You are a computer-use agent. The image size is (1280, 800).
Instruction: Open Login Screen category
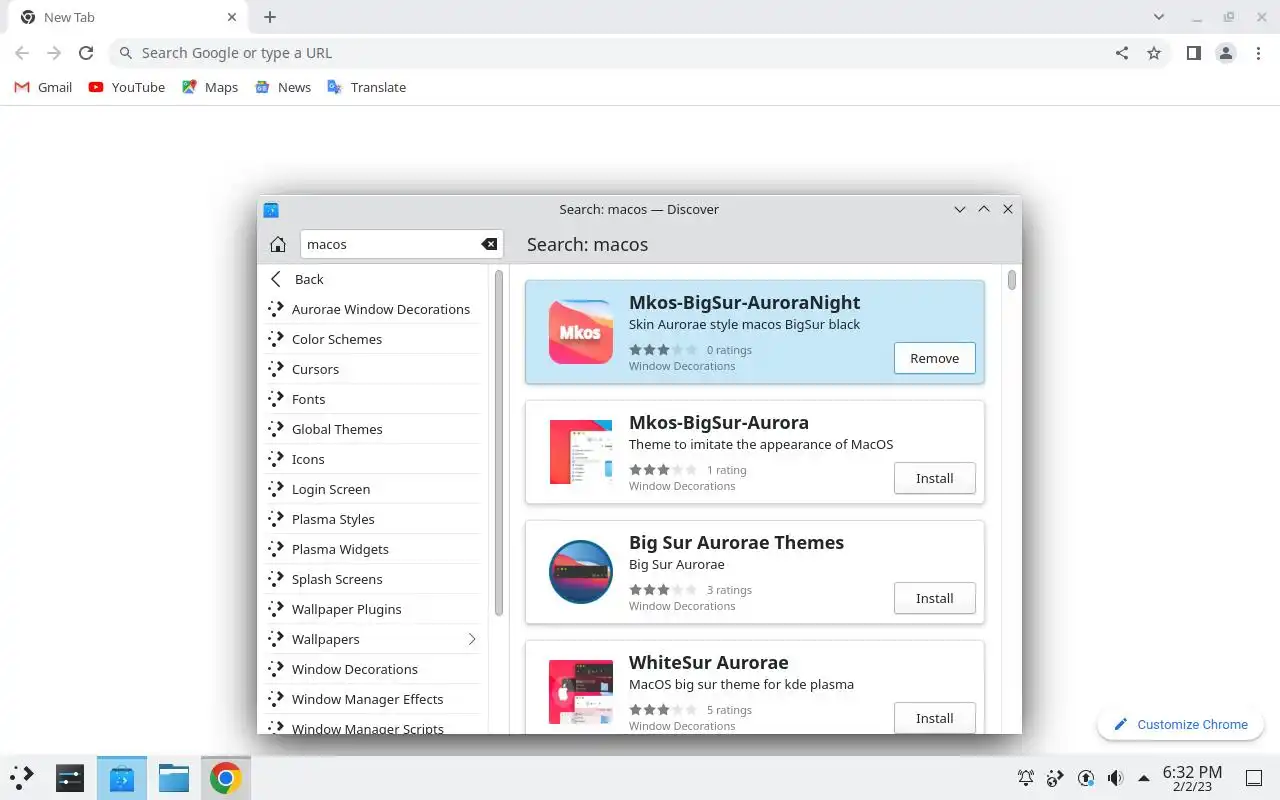coord(374,489)
